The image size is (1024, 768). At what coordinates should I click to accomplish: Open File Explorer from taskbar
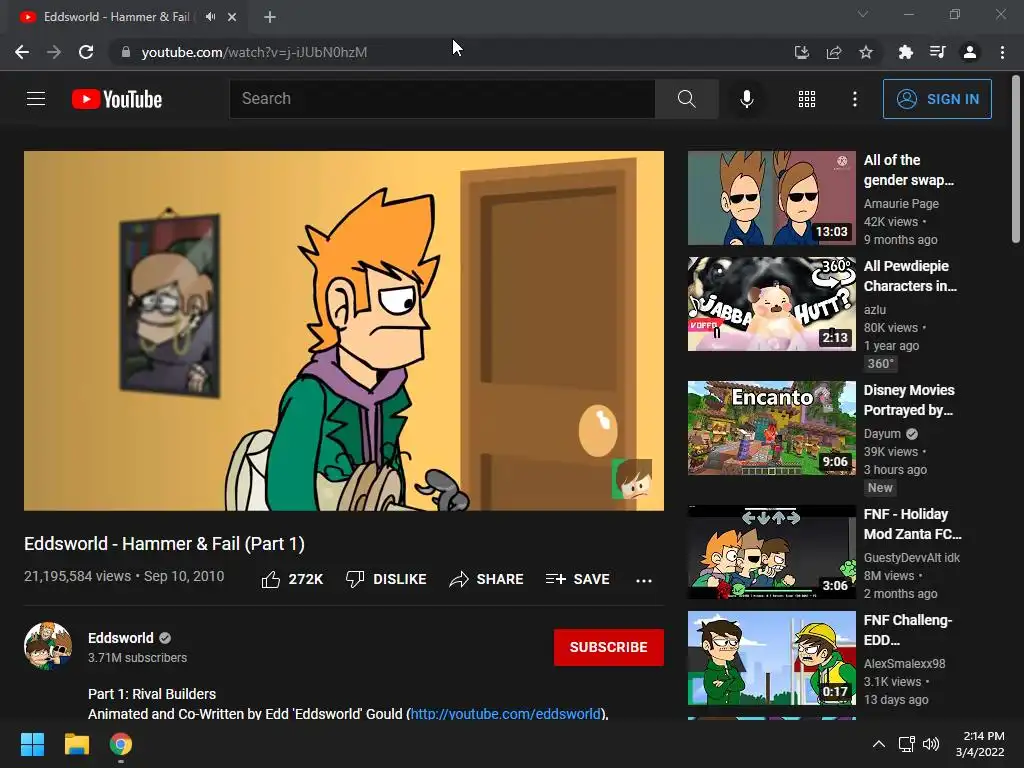point(76,744)
